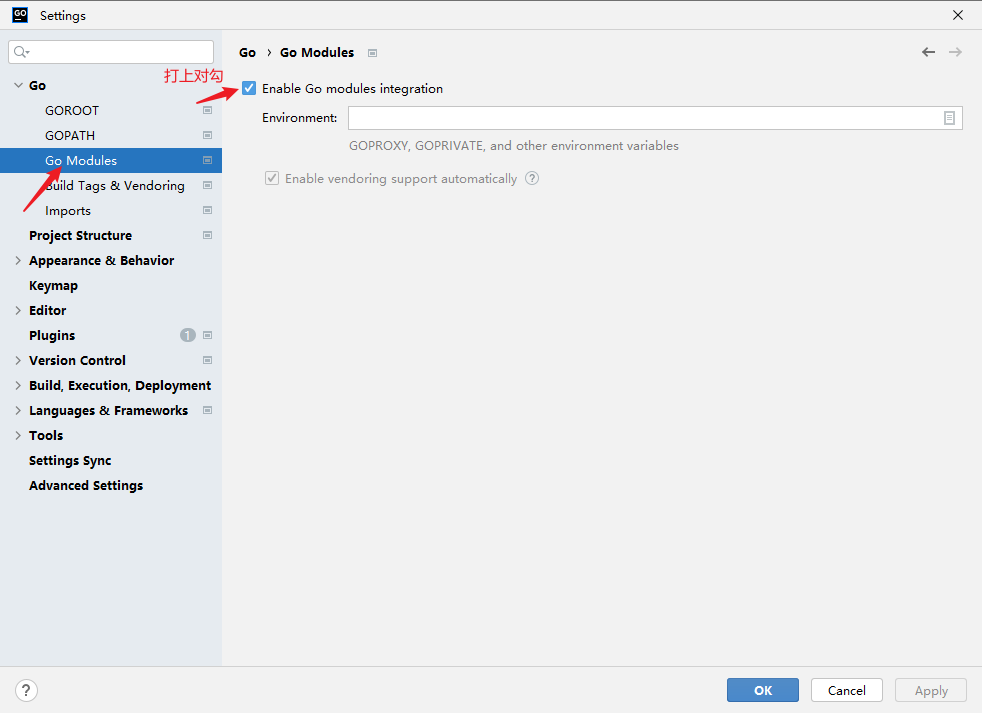Image resolution: width=982 pixels, height=713 pixels.
Task: Focus the settings search field
Action: [x=111, y=52]
